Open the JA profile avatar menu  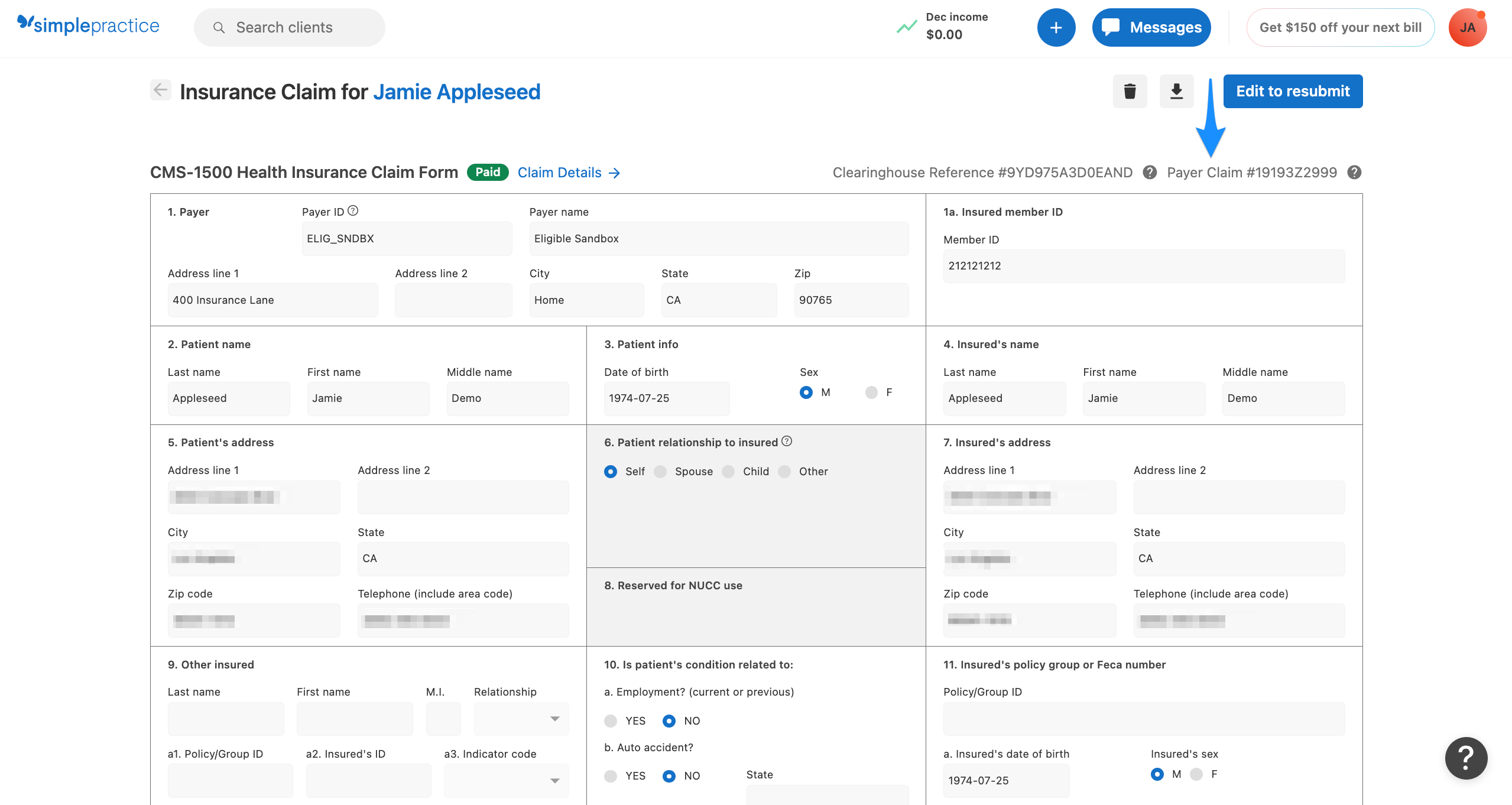(1468, 27)
